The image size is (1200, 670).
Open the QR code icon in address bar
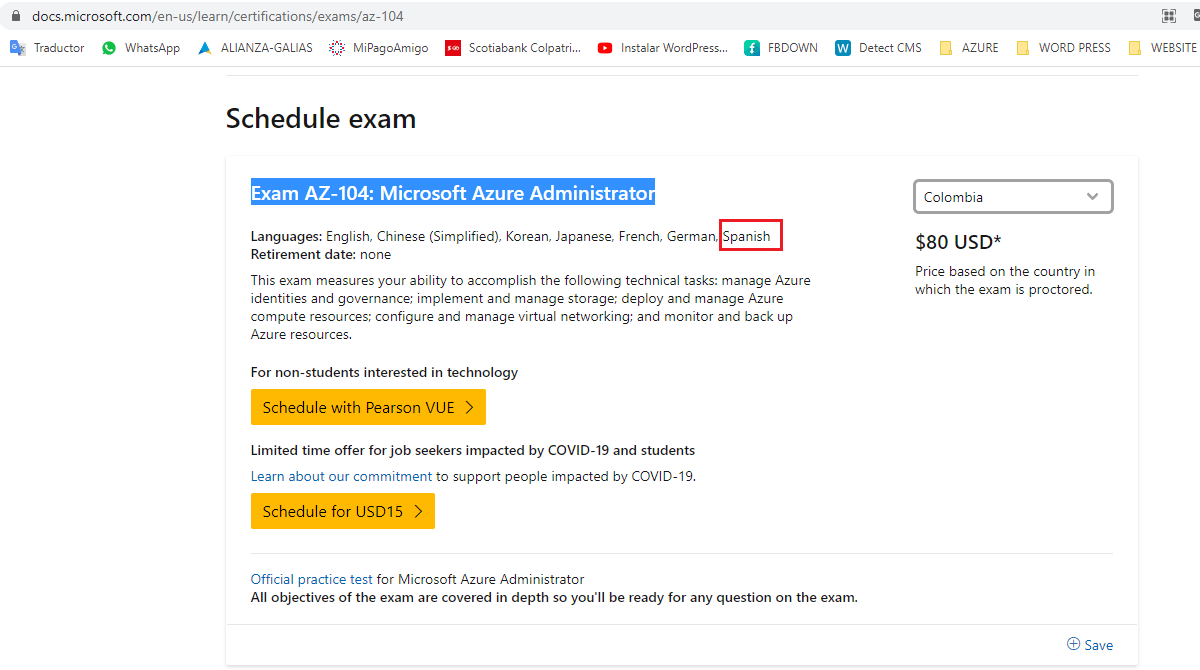pos(1168,16)
